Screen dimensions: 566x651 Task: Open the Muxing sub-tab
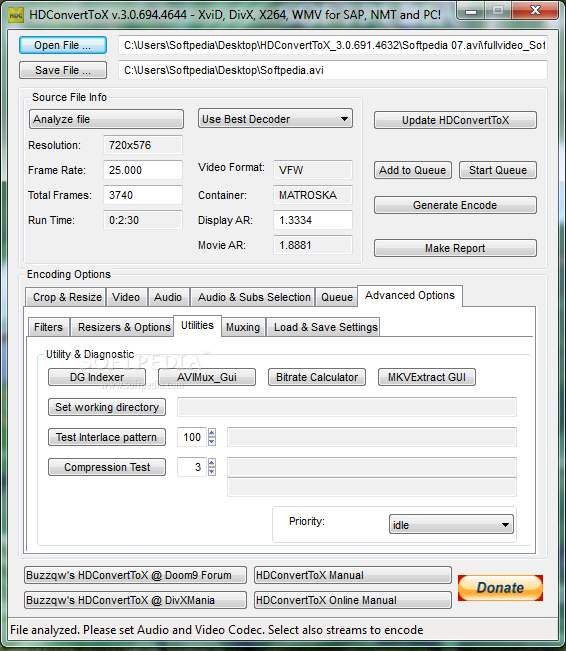pyautogui.click(x=243, y=327)
